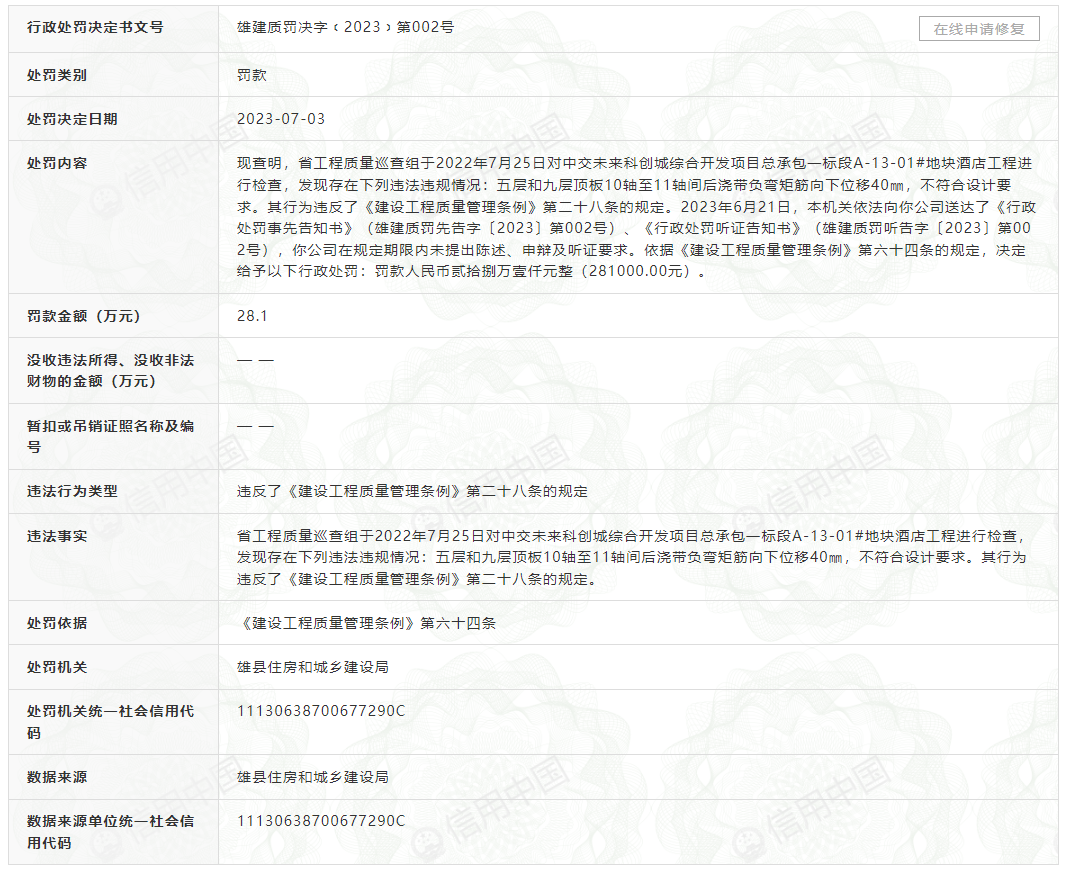
Task: Select the date 2023-07-03
Action: point(281,119)
